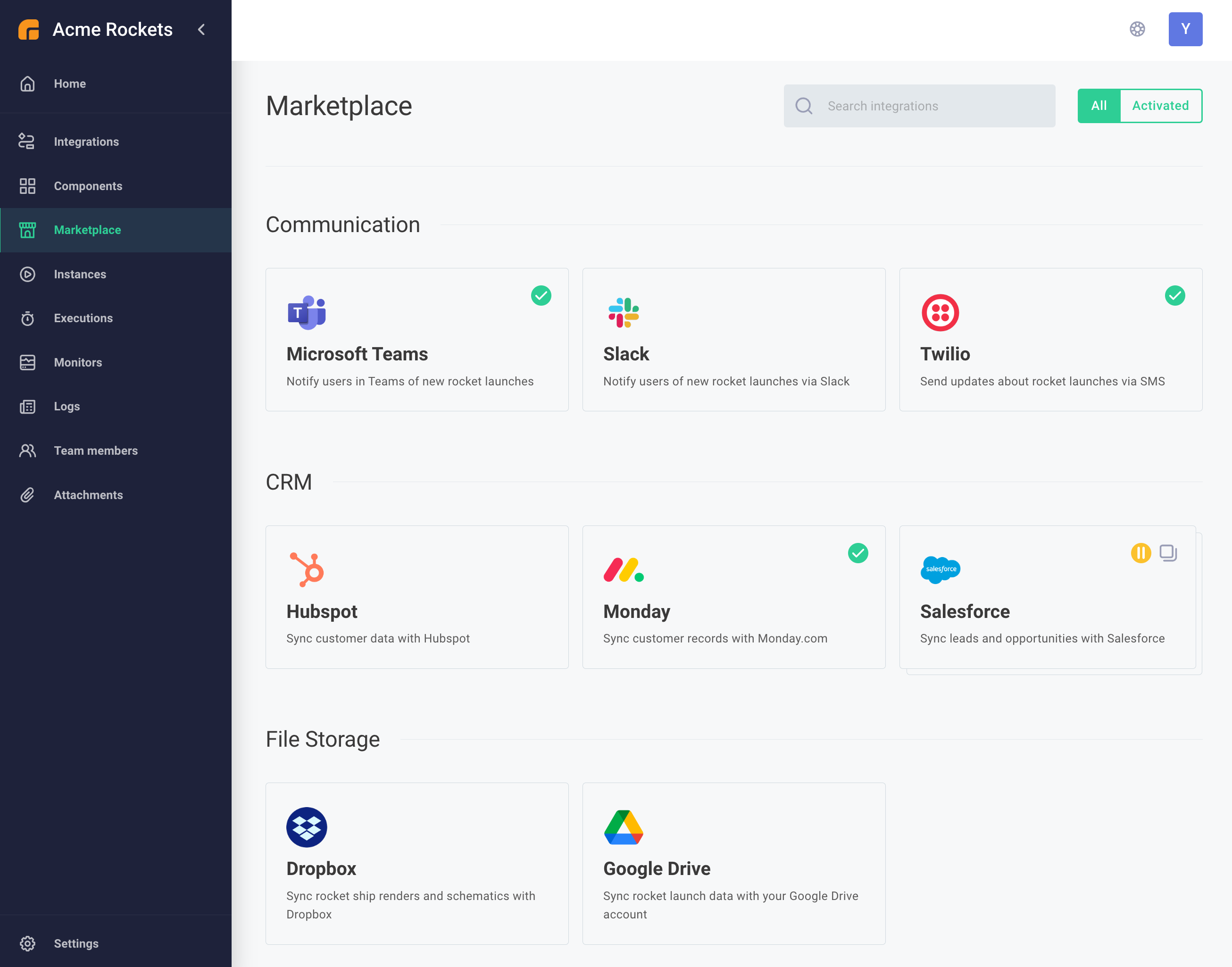Open Attachments via the paperclip icon
Screen dimensions: 1232x967
(27, 495)
